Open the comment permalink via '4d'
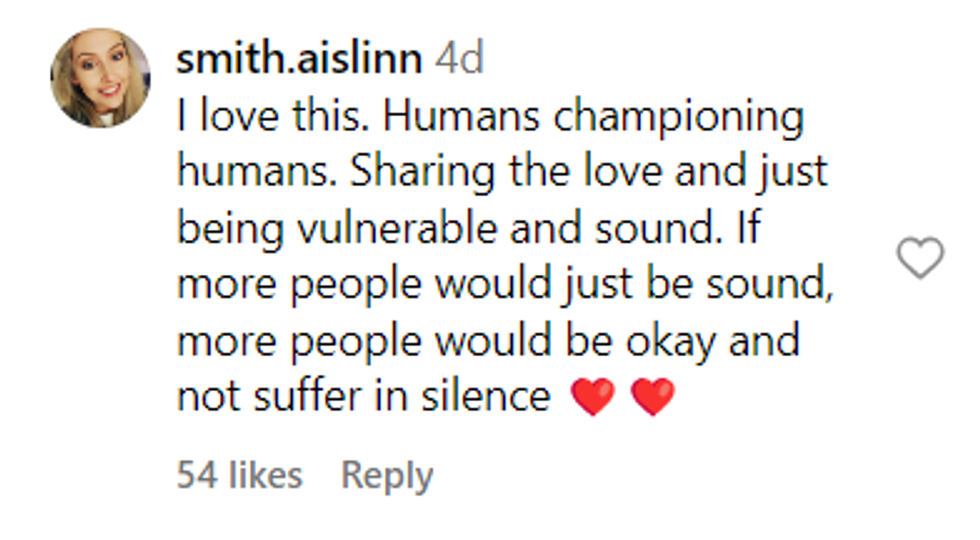 pos(459,60)
